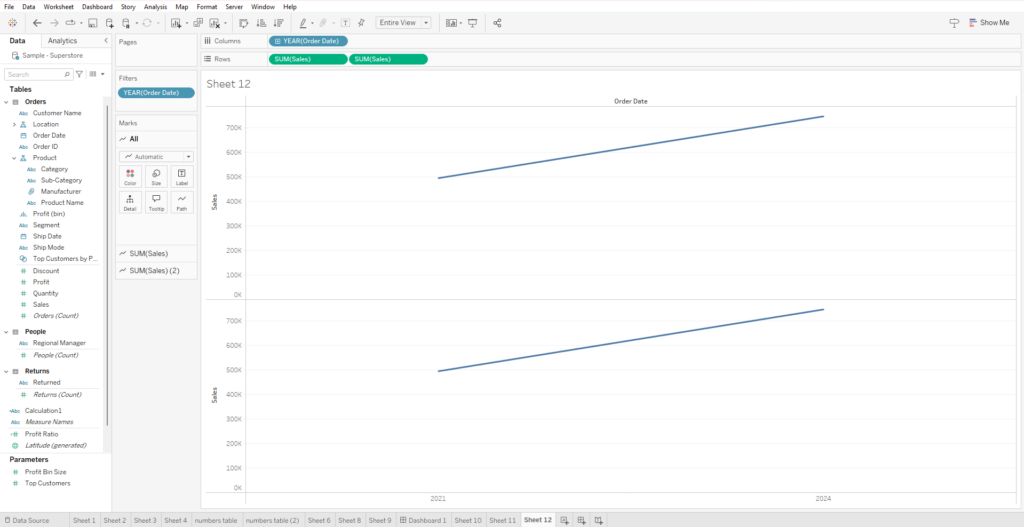
Task: Click the New Data Source icon
Action: [110, 23]
